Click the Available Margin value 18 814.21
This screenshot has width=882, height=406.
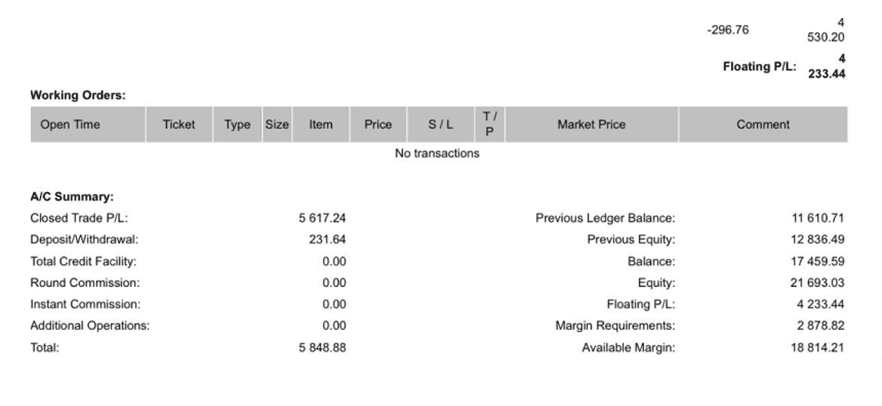click(818, 347)
